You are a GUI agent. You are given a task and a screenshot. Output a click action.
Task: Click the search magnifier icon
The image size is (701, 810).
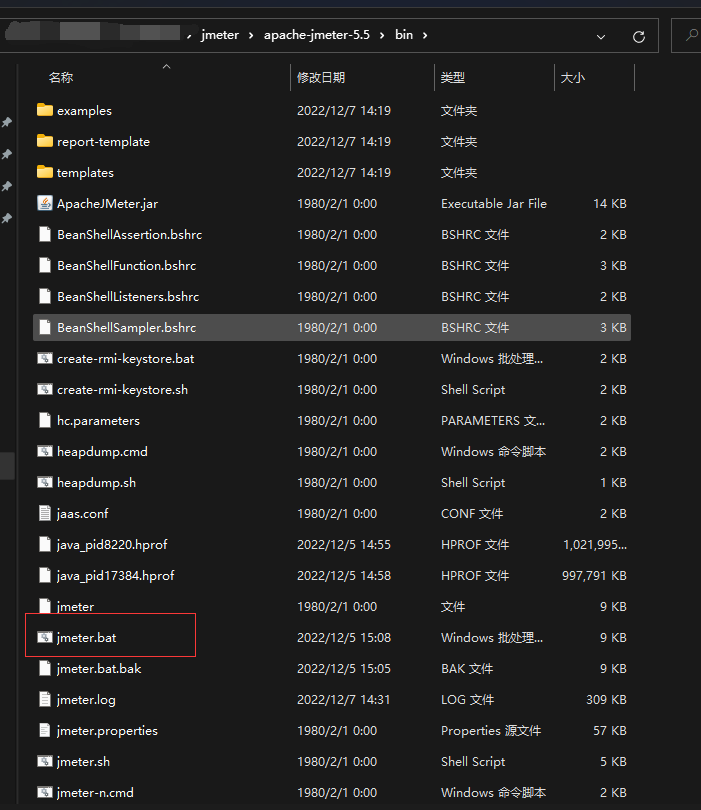click(x=691, y=36)
